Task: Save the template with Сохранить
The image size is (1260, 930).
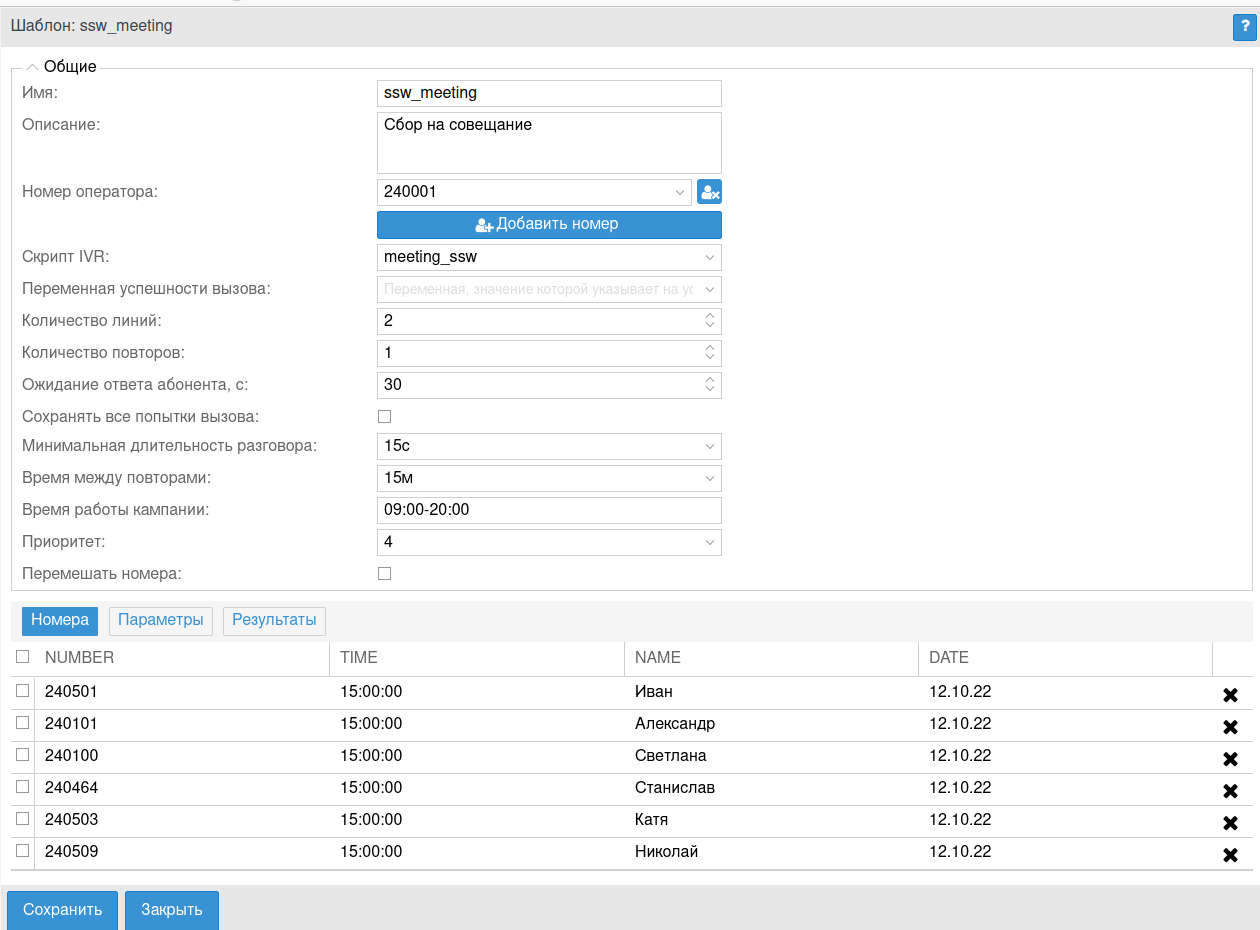Action: click(x=62, y=910)
